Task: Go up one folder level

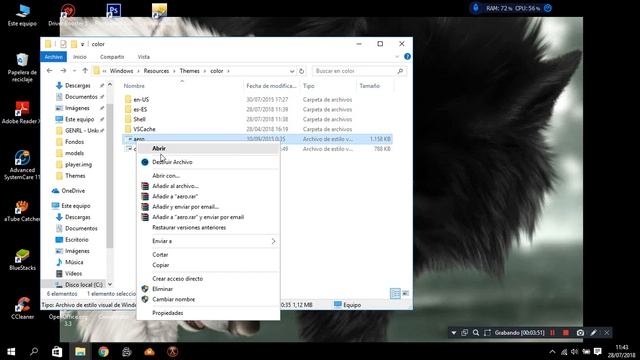Action: click(85, 71)
